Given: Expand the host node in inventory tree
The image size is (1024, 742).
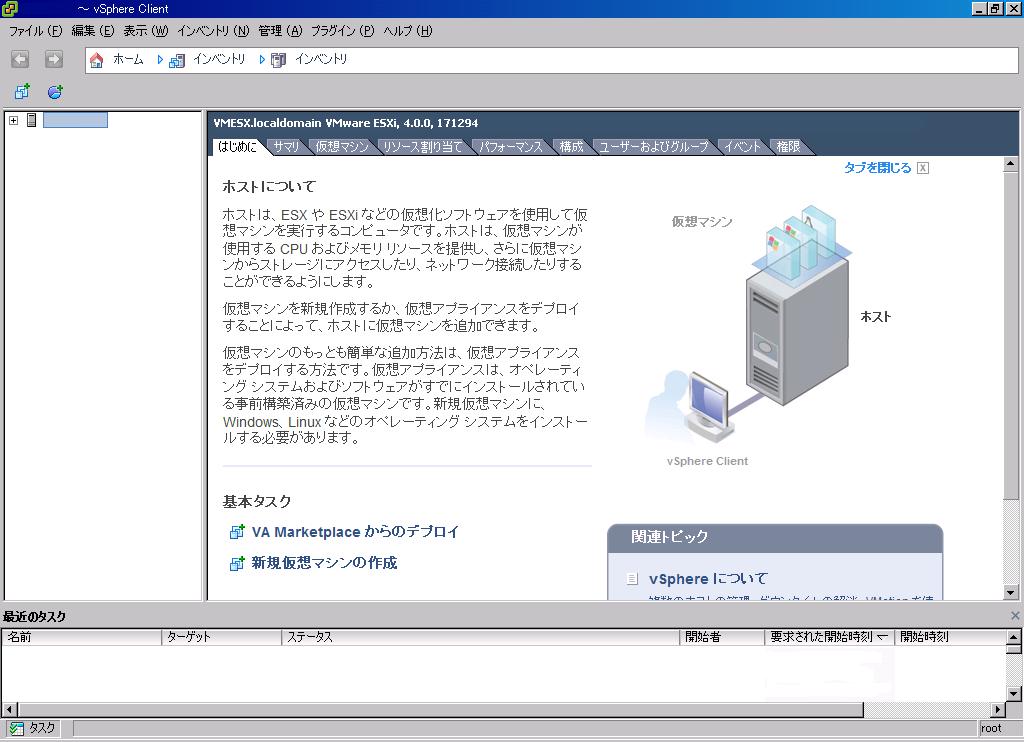Looking at the screenshot, I should (13, 120).
